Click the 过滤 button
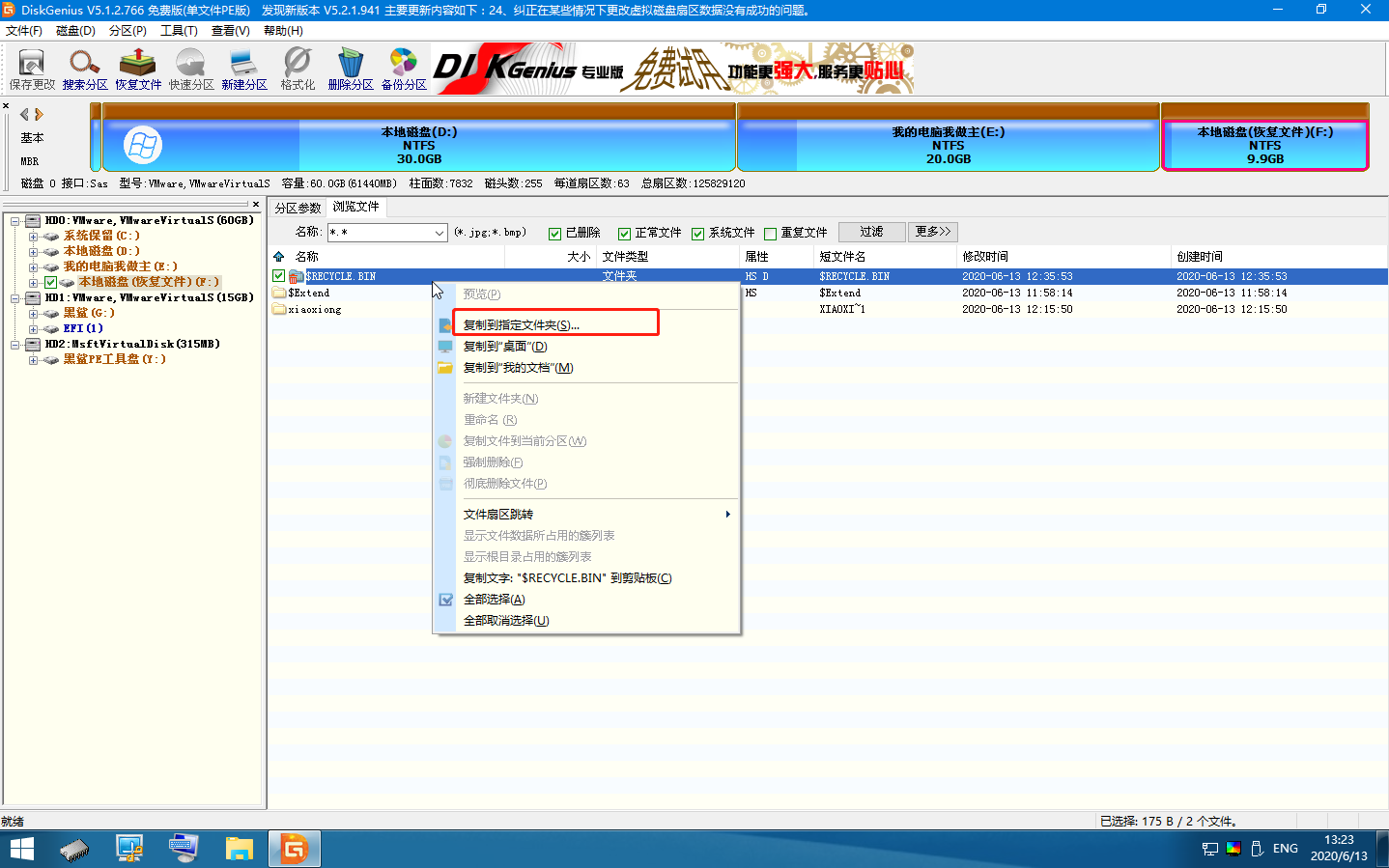This screenshot has width=1389, height=868. click(872, 232)
